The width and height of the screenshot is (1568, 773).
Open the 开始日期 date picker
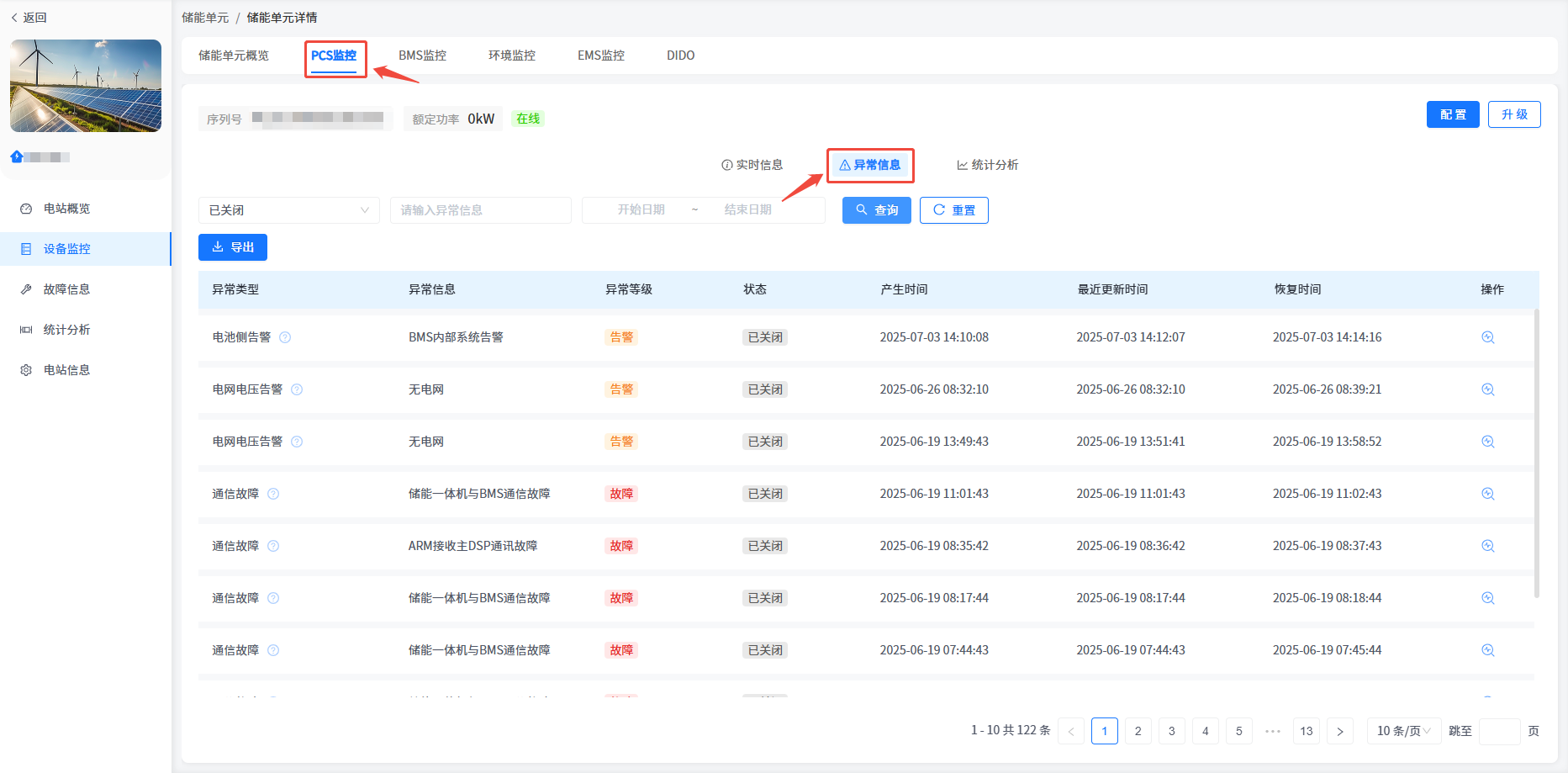click(x=641, y=210)
